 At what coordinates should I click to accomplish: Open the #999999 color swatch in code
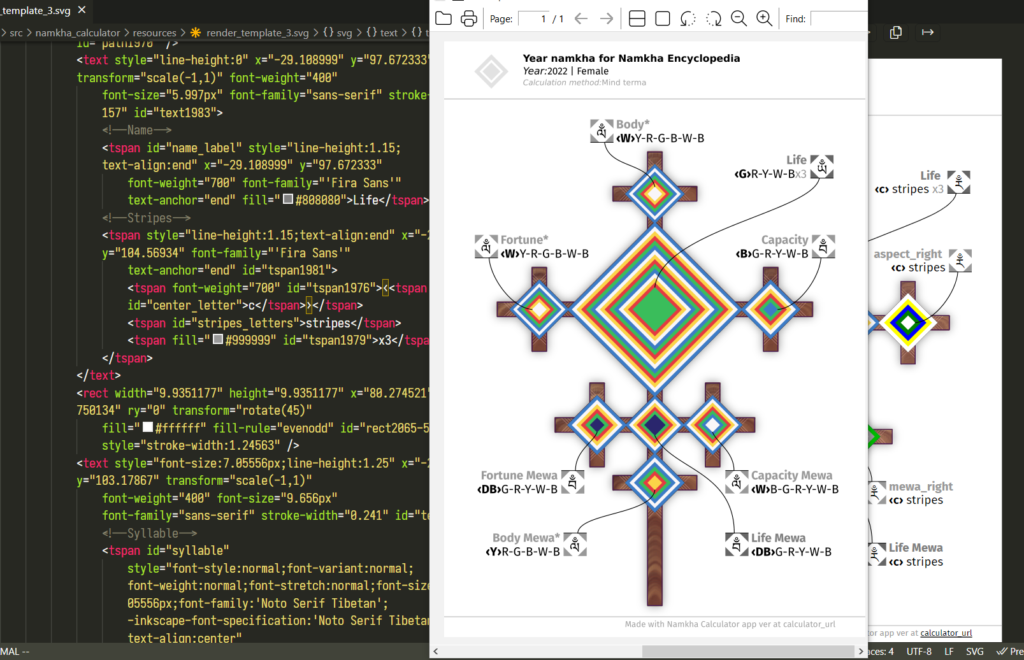point(218,339)
